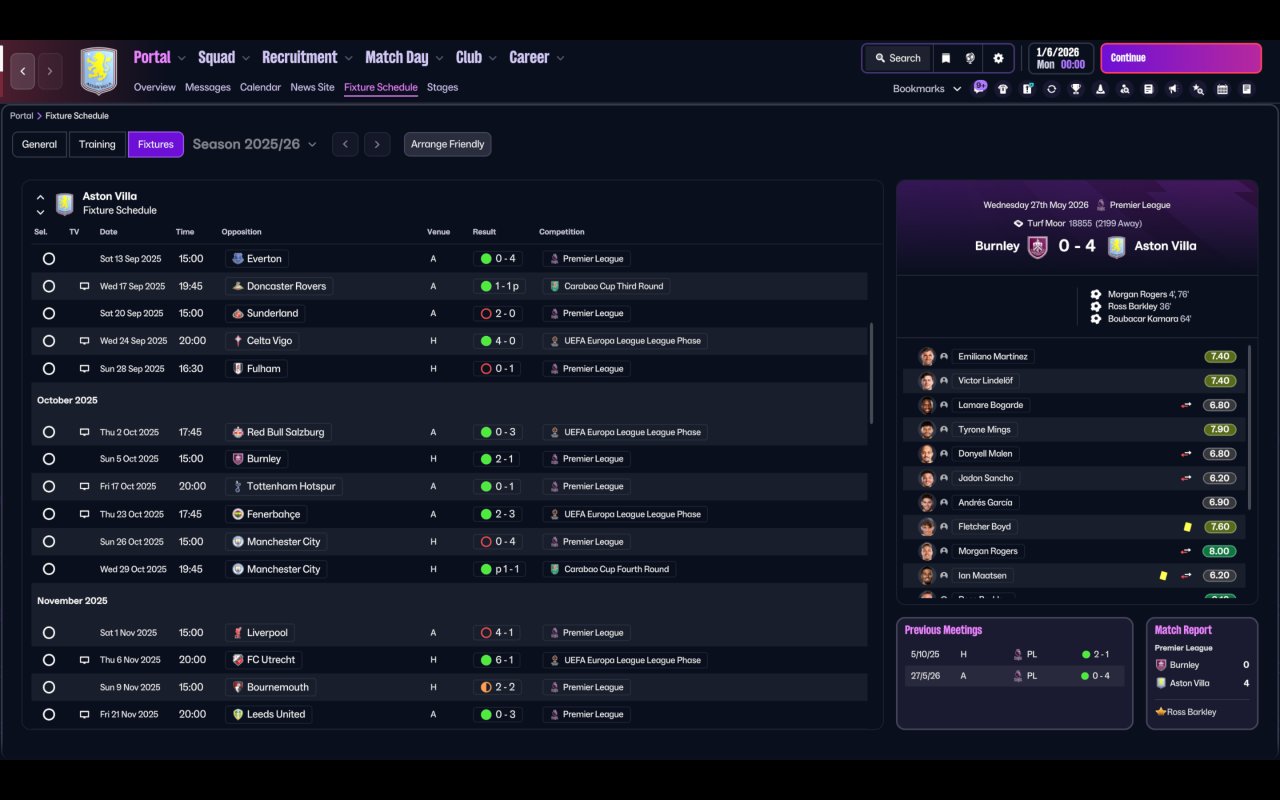Expand the Career menu chevron

pyautogui.click(x=560, y=58)
